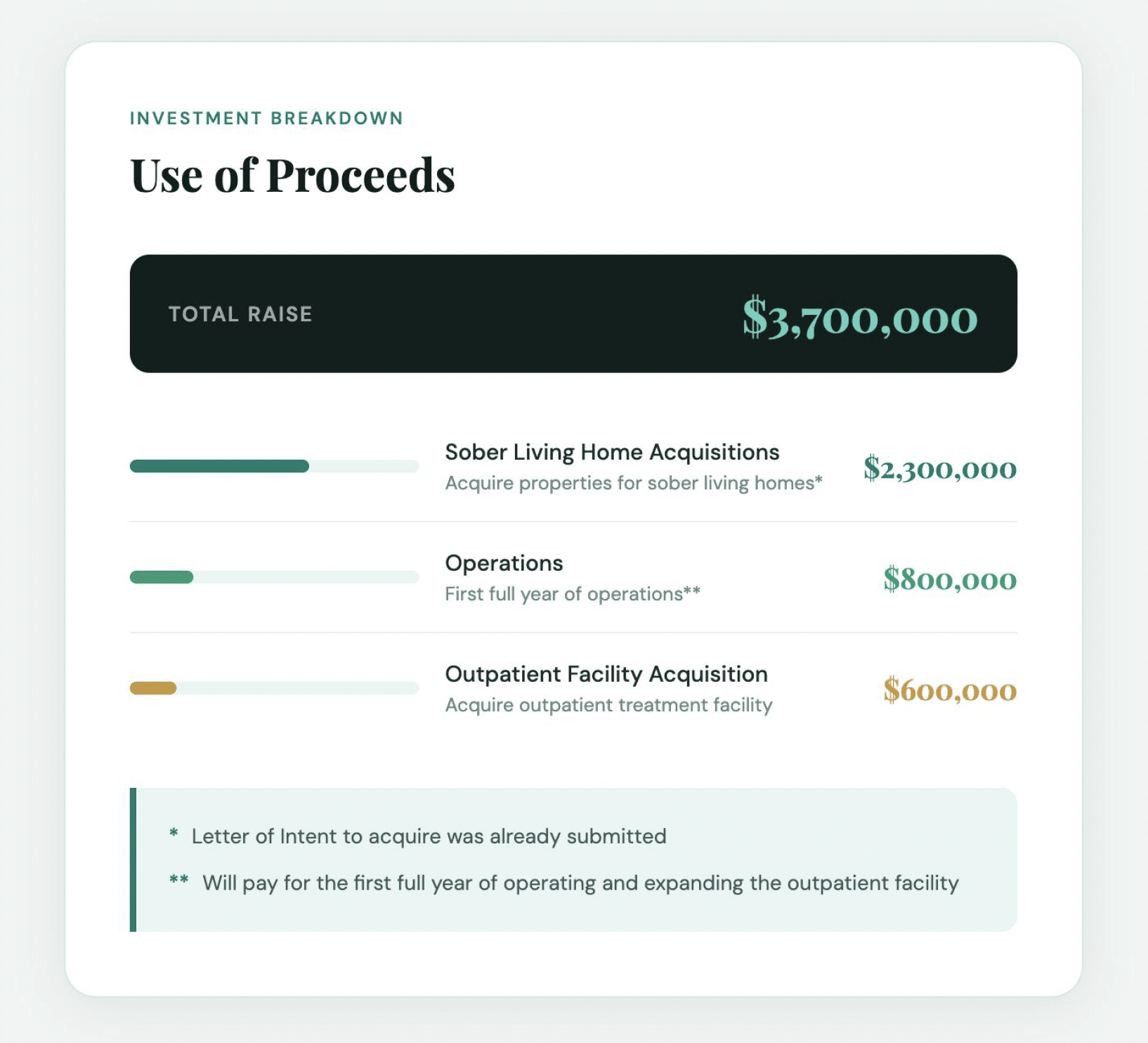Click the "Use of Proceeds" heading
Viewport: 1148px width, 1043px height.
[x=292, y=176]
